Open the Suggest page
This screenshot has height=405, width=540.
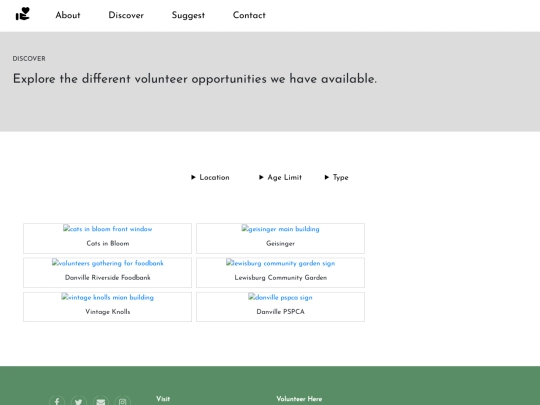pyautogui.click(x=188, y=15)
